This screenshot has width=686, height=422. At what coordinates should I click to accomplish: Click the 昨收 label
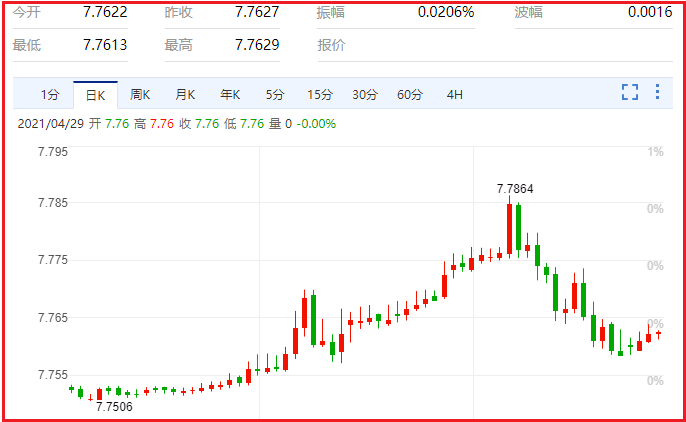click(x=178, y=12)
